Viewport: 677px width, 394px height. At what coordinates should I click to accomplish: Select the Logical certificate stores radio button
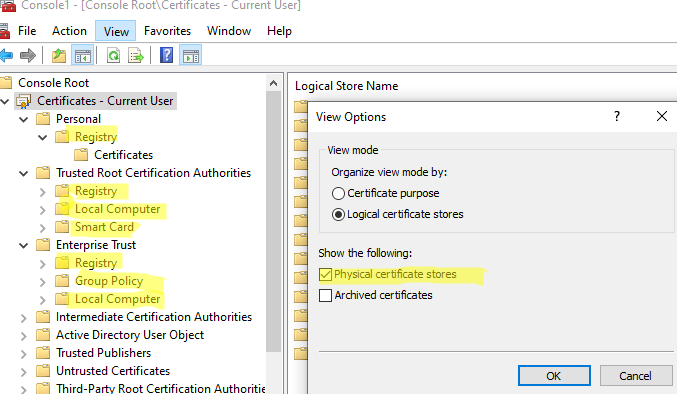click(338, 214)
